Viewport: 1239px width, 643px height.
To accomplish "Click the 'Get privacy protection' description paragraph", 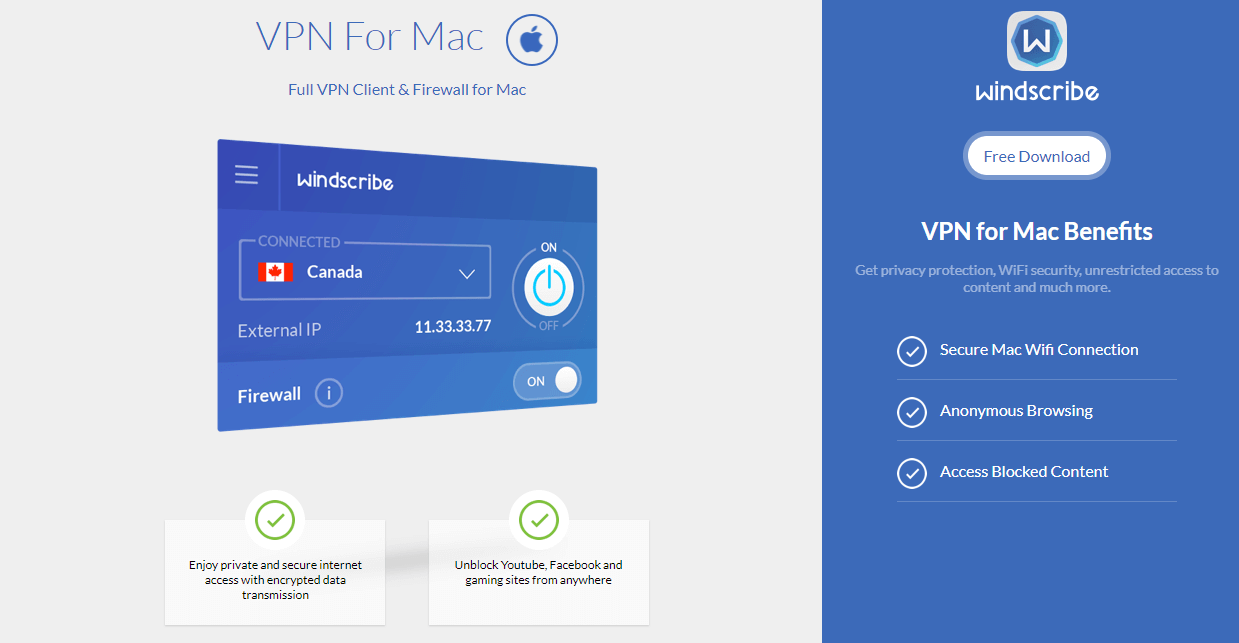I will 1037,278.
